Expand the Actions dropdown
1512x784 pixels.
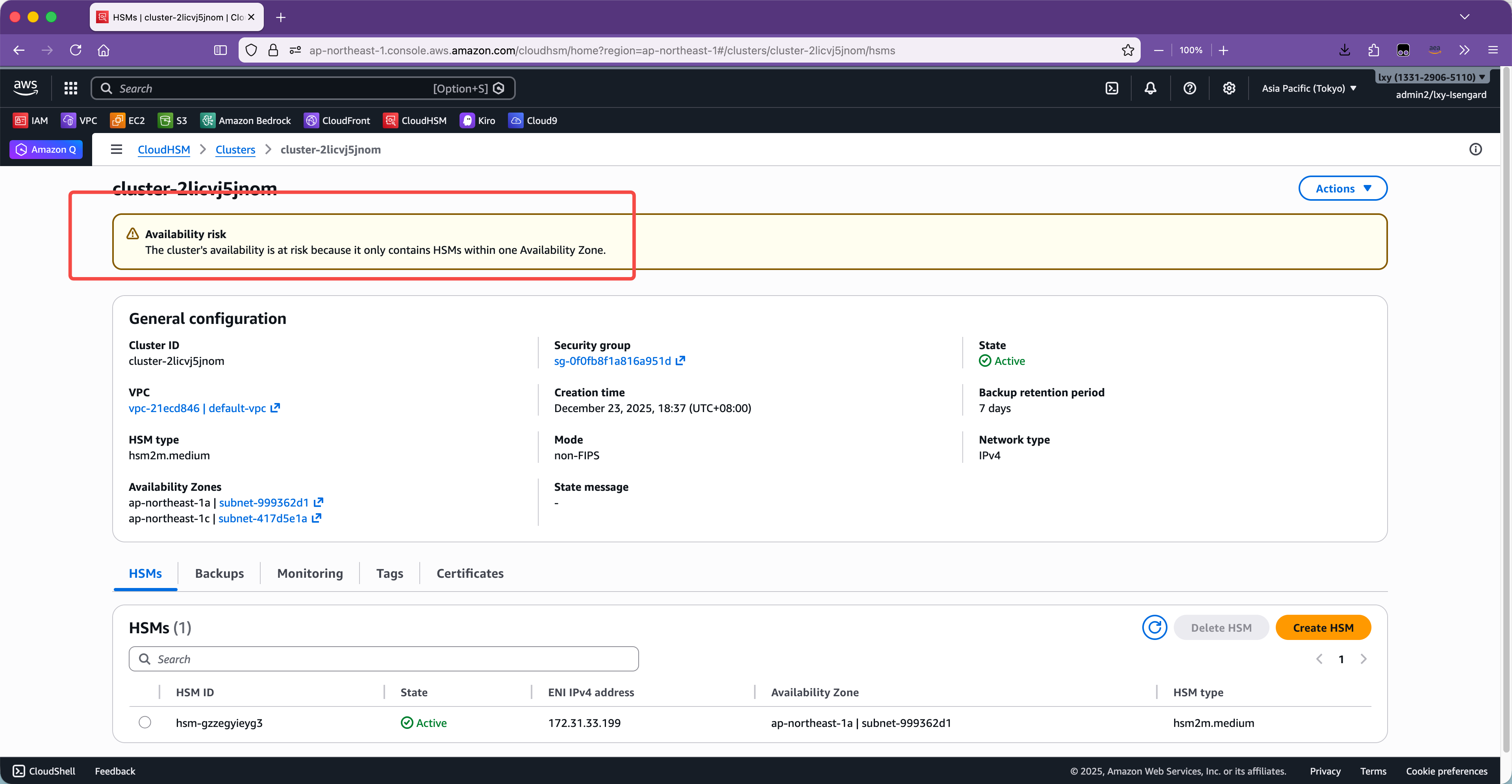pyautogui.click(x=1342, y=189)
